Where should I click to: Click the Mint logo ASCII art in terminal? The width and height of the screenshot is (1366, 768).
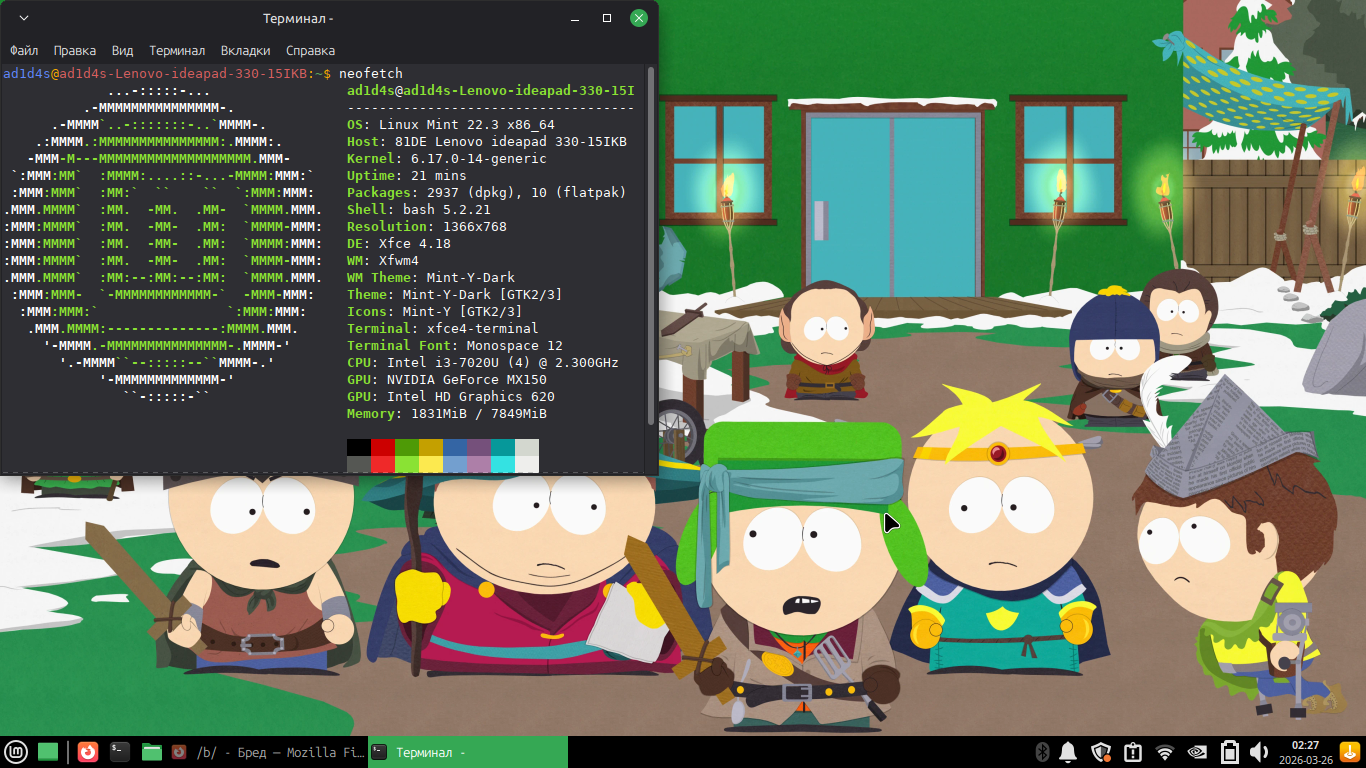(x=163, y=244)
